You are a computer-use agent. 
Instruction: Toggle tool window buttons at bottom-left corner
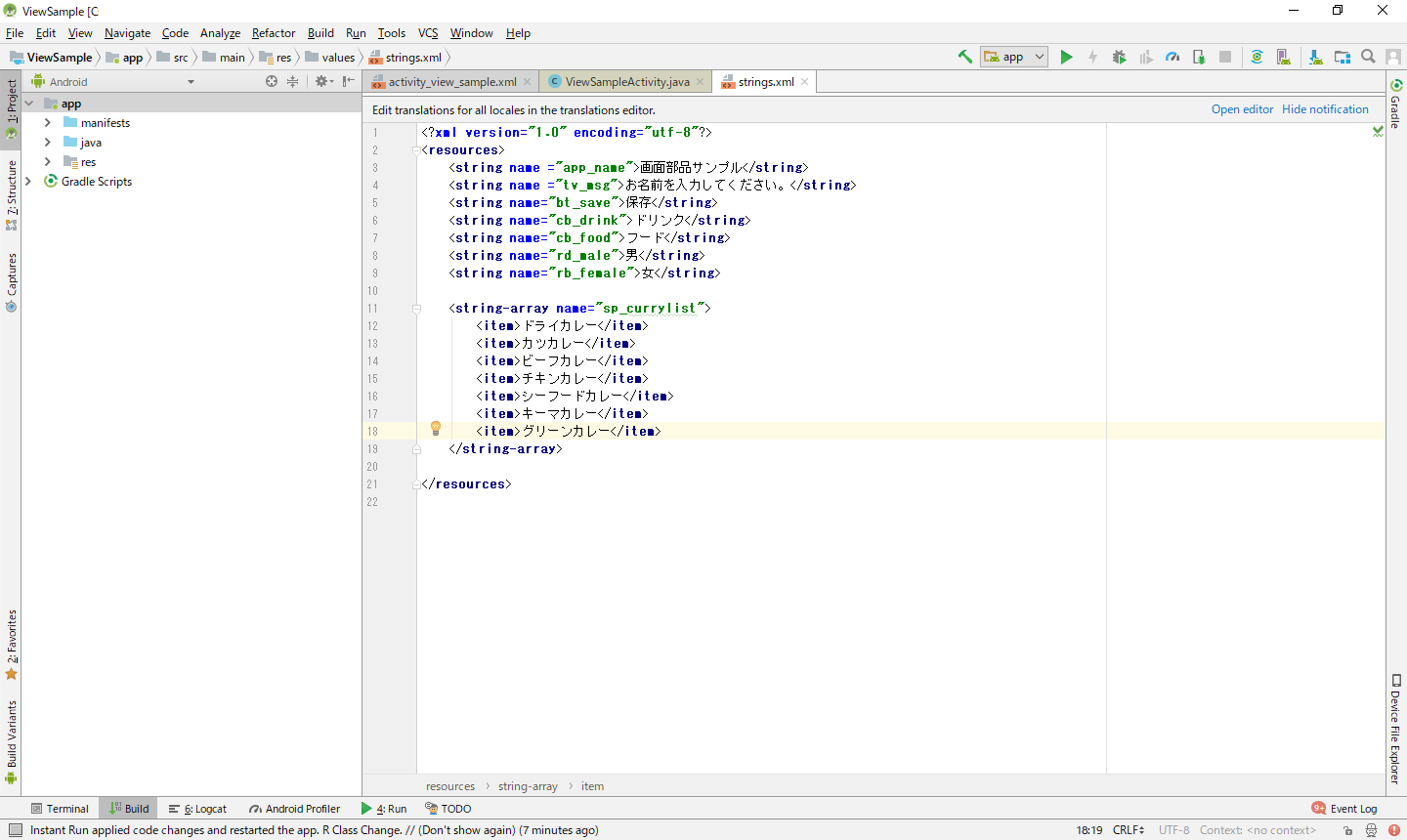(15, 830)
